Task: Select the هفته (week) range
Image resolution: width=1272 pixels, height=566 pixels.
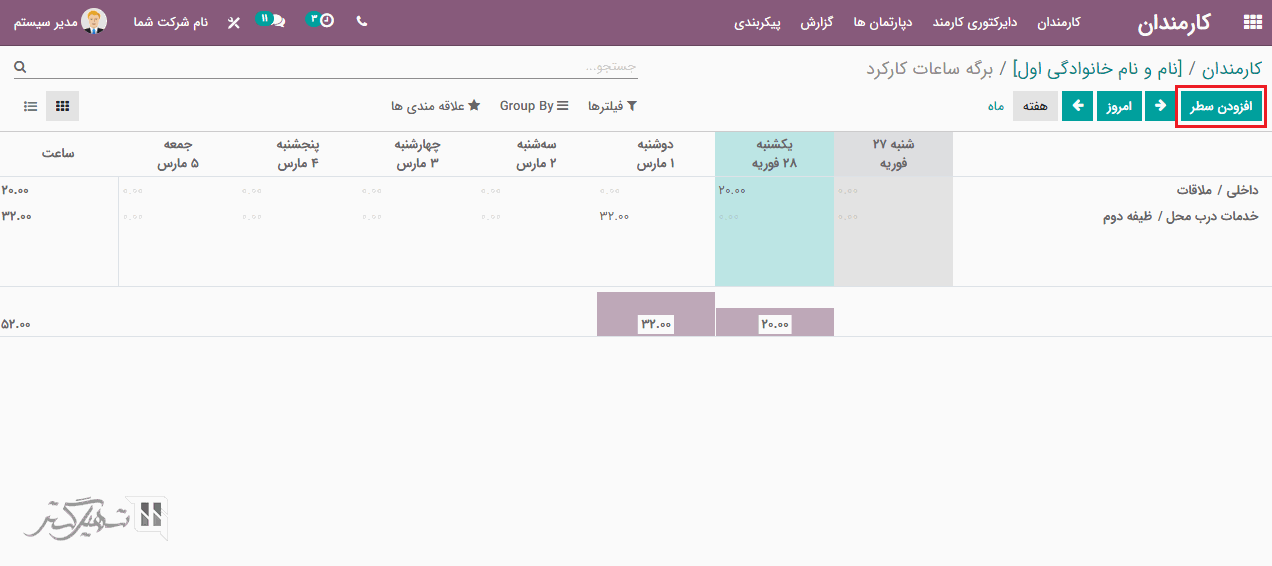Action: [1035, 106]
